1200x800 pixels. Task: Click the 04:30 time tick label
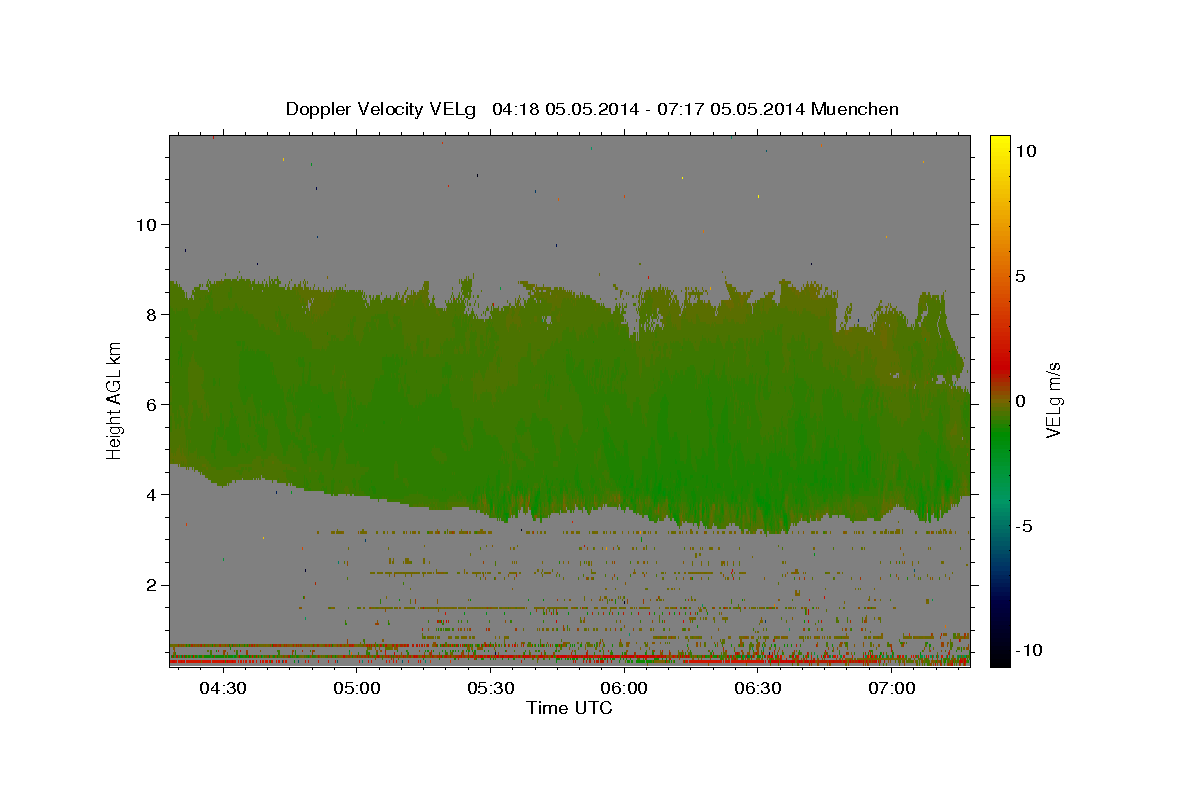223,688
